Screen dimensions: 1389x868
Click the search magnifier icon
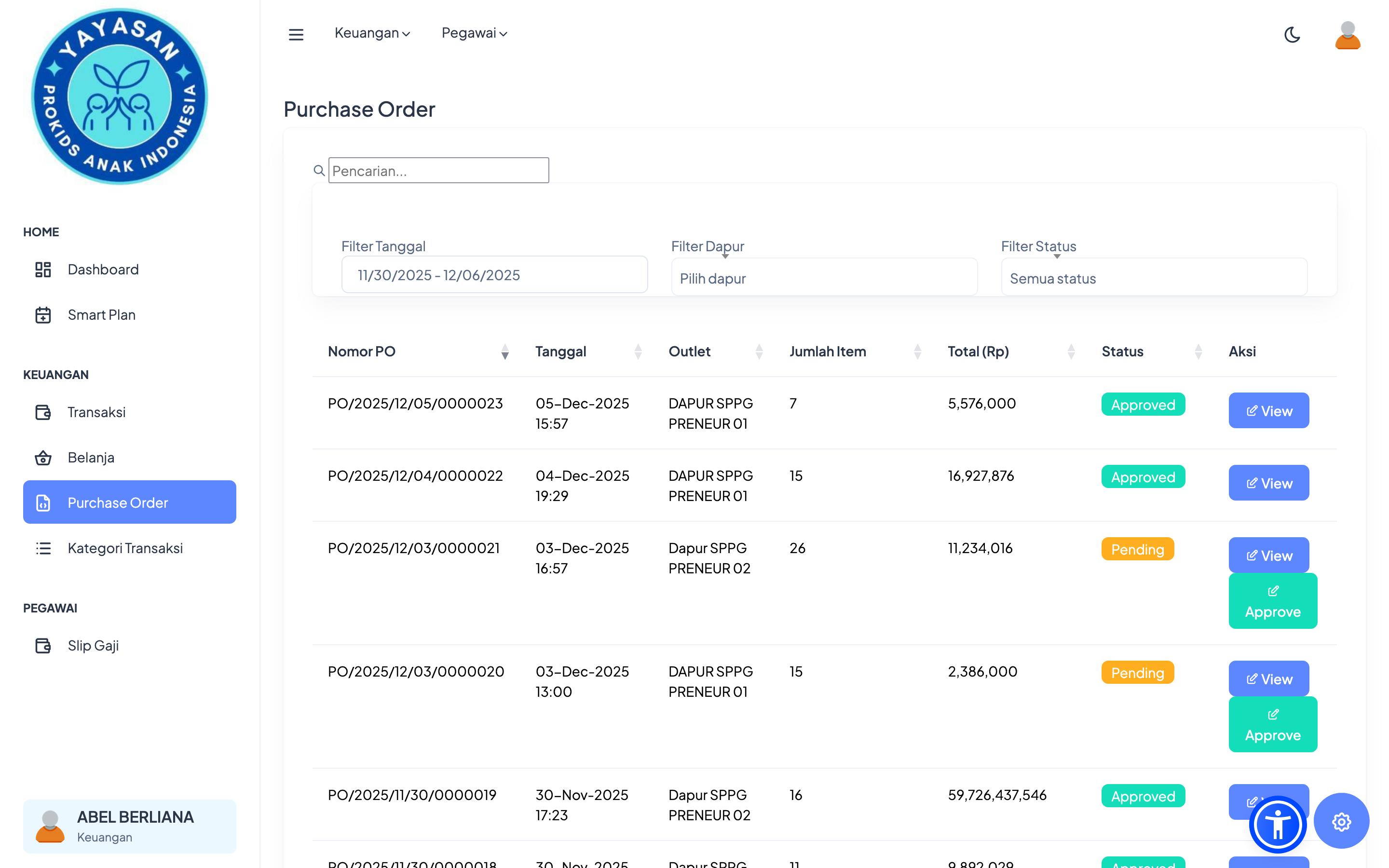319,171
